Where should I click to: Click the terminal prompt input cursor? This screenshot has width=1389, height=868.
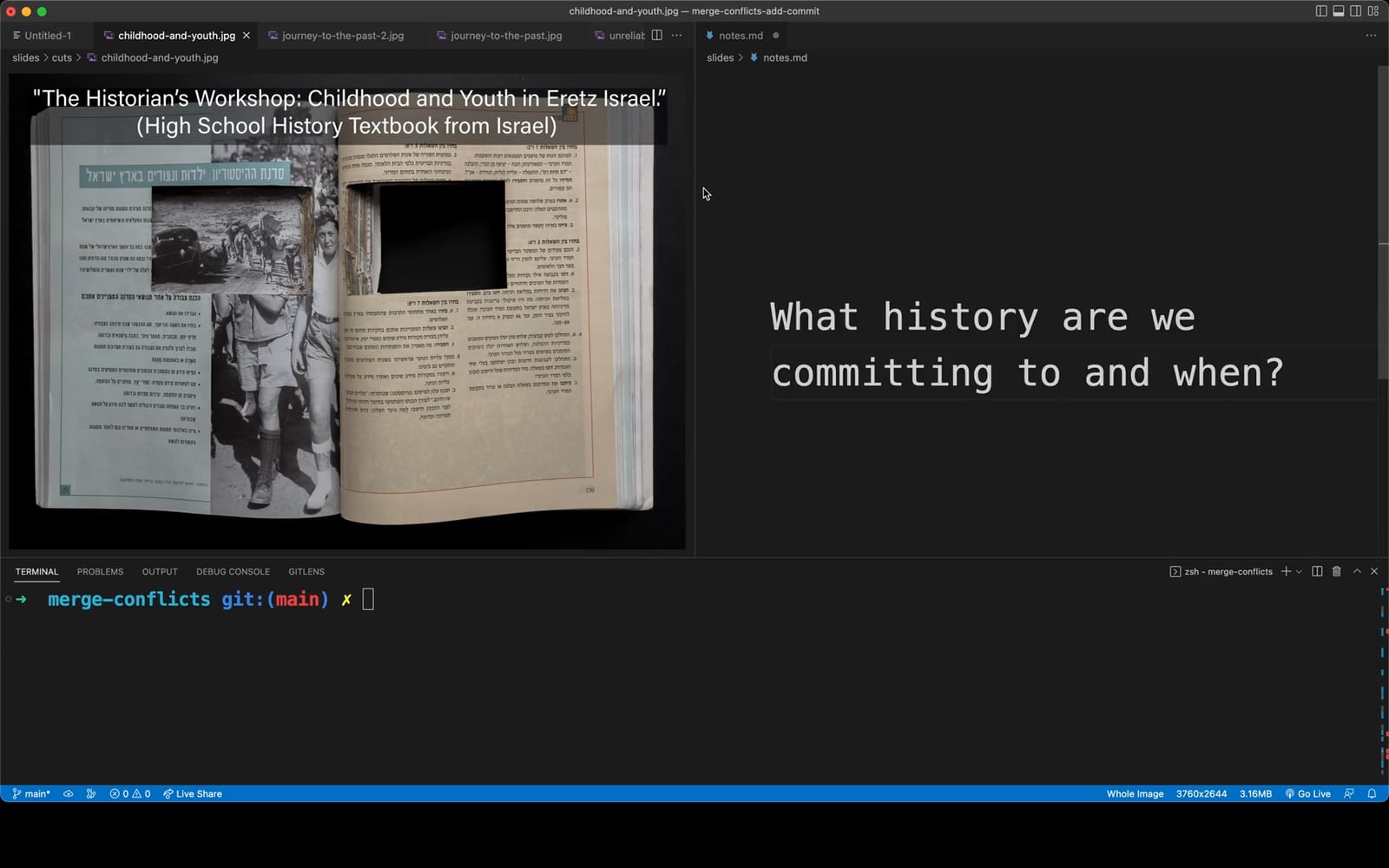click(x=368, y=599)
